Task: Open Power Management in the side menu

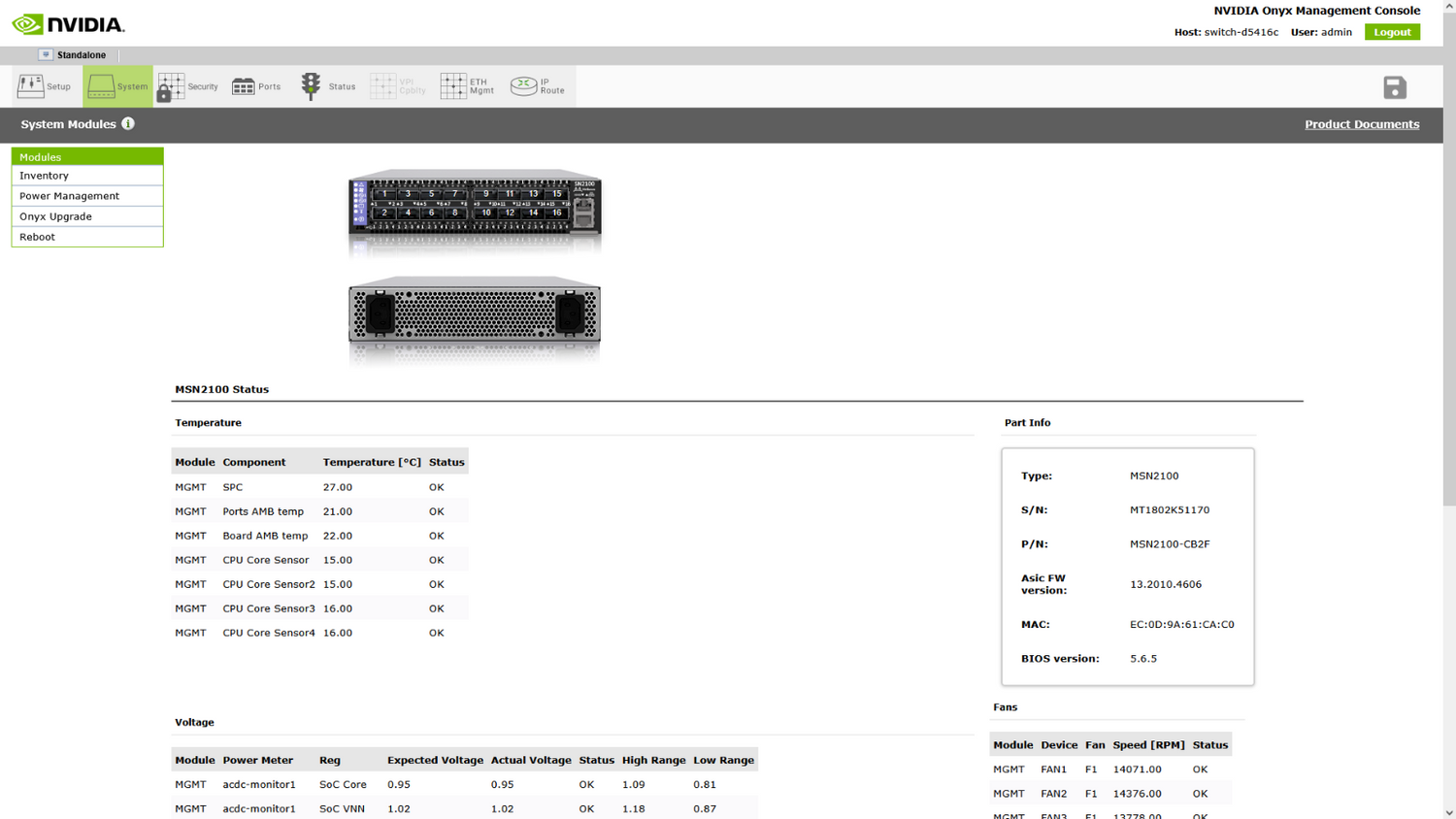Action: pos(87,196)
